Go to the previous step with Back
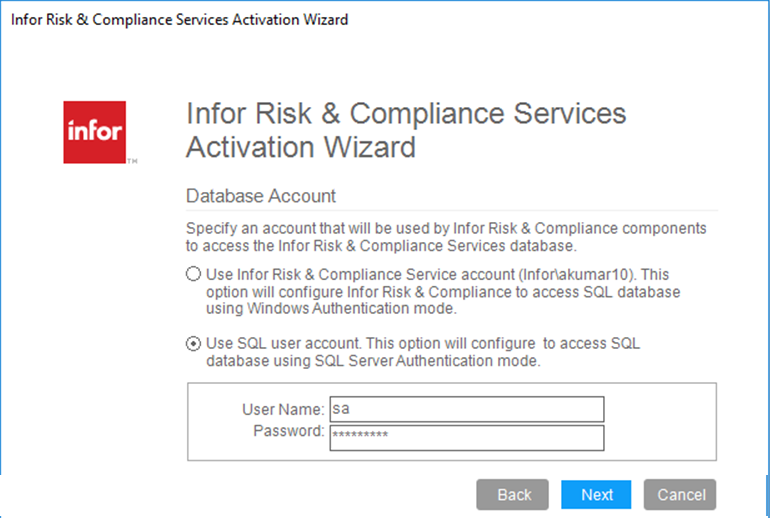Image resolution: width=770 pixels, height=518 pixels. click(514, 494)
